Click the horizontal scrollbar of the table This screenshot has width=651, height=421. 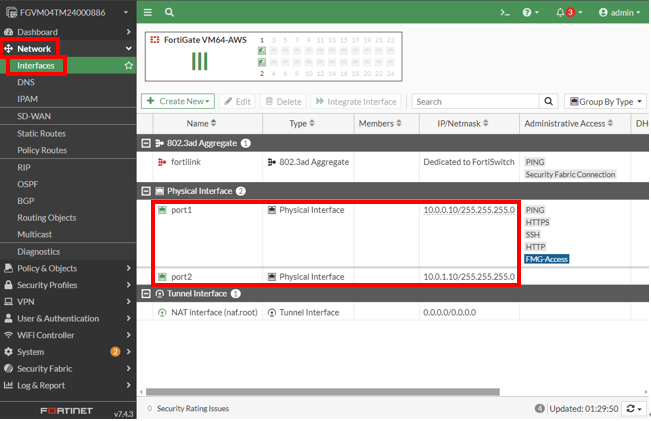pos(323,392)
